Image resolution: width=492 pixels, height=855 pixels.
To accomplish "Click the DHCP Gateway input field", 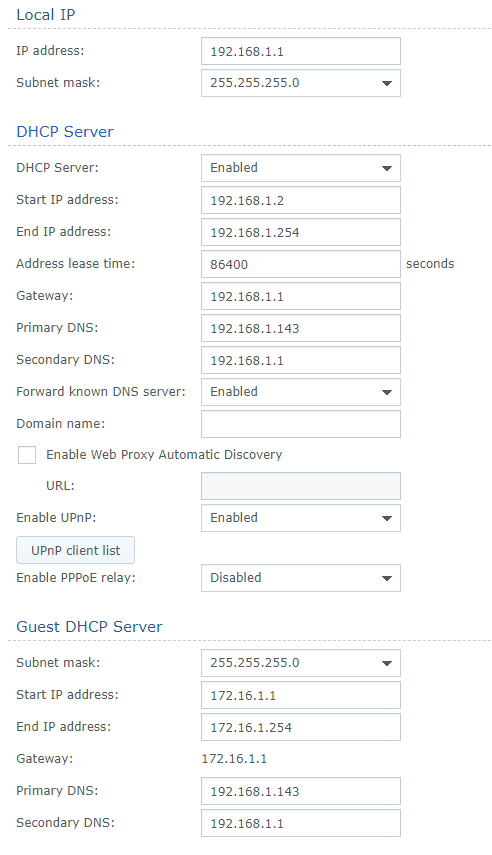I will (x=301, y=296).
